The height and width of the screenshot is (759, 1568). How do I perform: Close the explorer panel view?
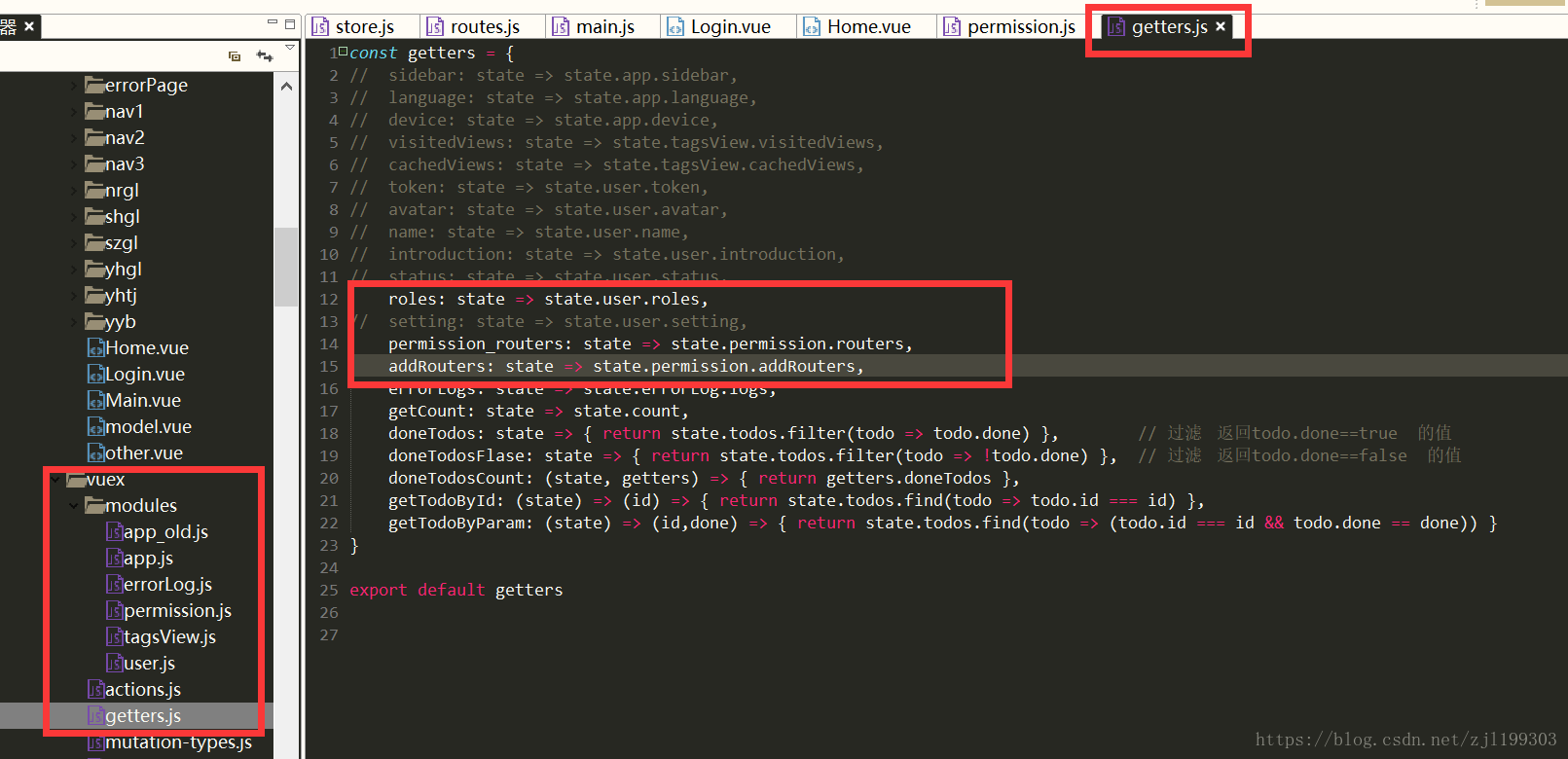point(29,26)
